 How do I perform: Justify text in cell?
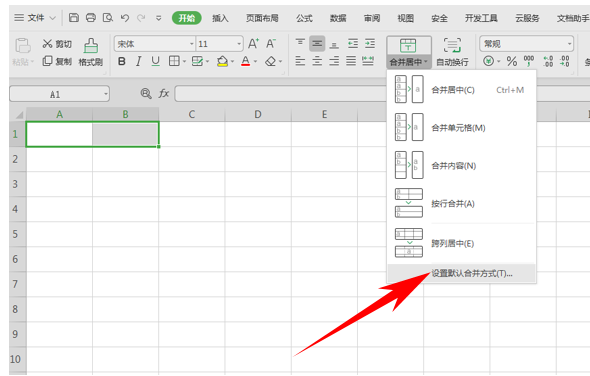pyautogui.click(x=351, y=61)
